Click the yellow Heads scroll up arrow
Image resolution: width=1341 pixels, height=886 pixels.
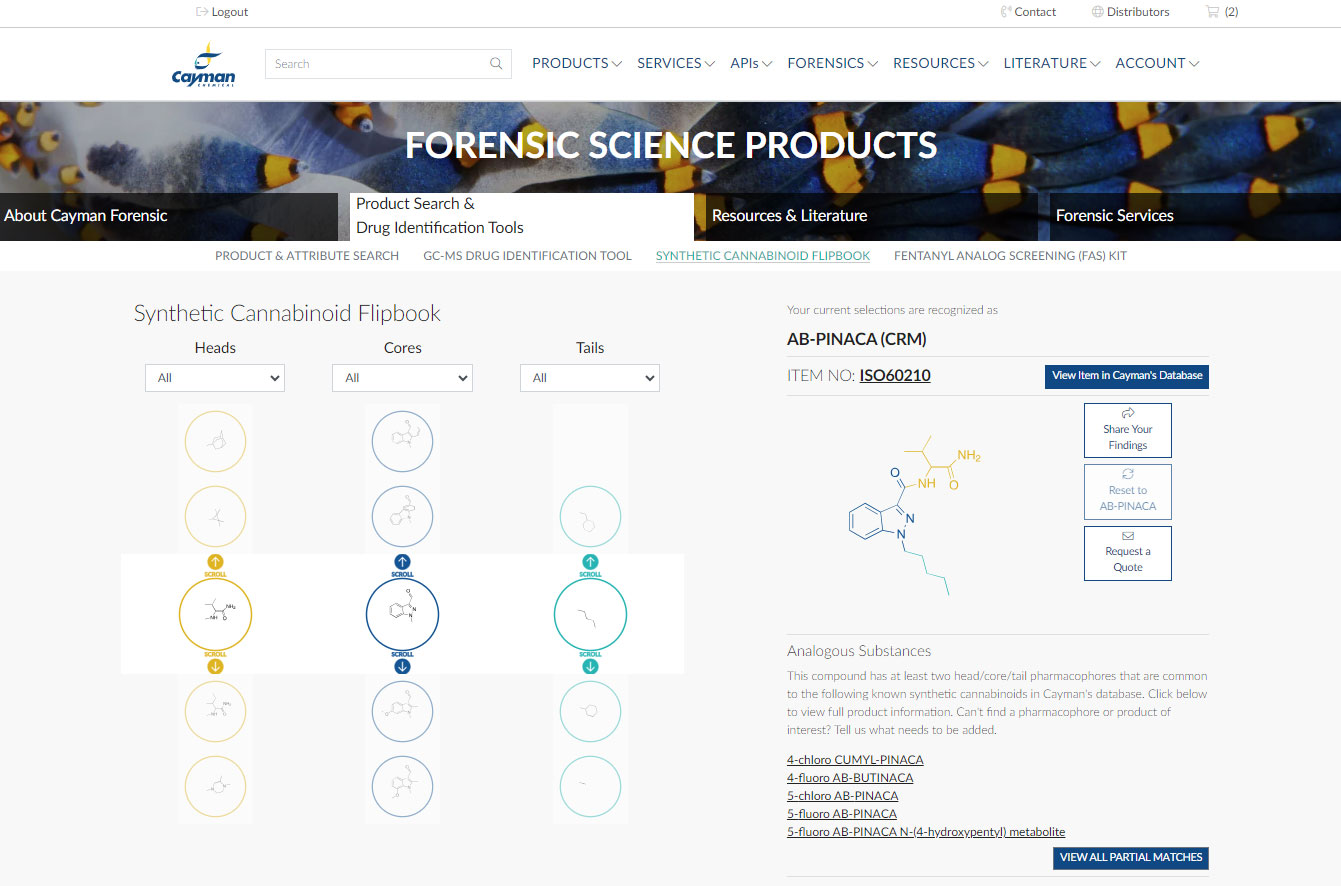[215, 562]
